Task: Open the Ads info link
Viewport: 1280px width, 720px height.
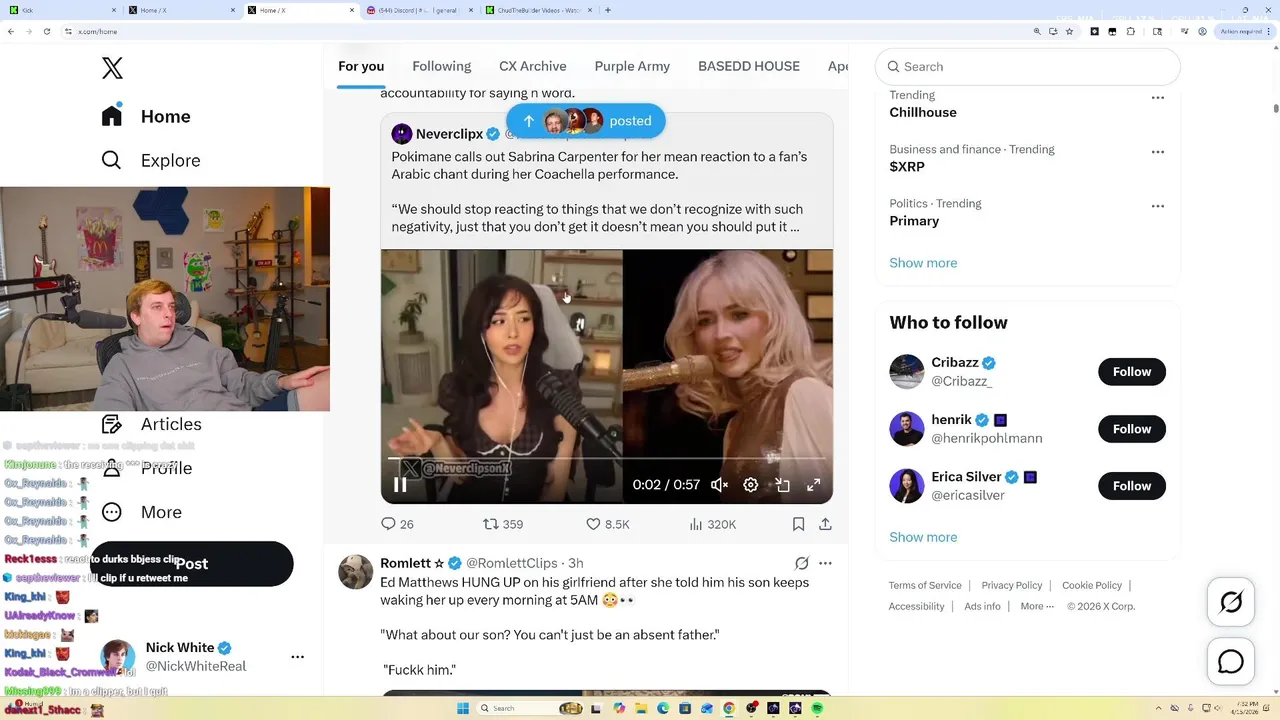Action: 982,606
